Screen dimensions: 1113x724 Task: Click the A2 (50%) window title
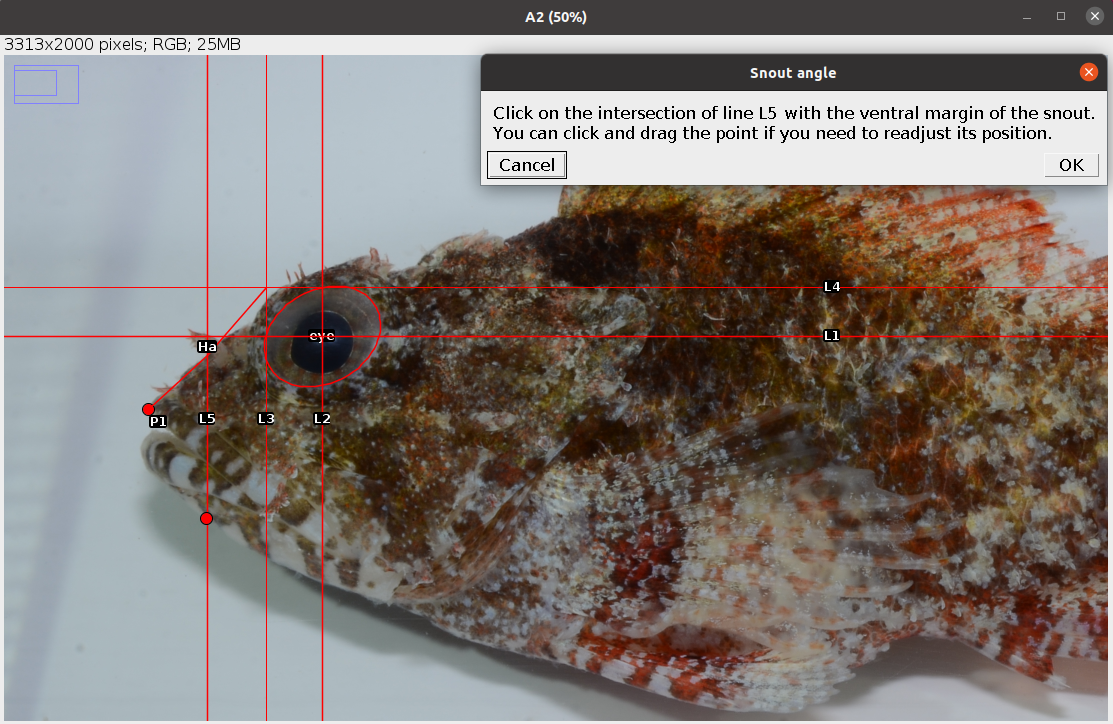[x=556, y=16]
